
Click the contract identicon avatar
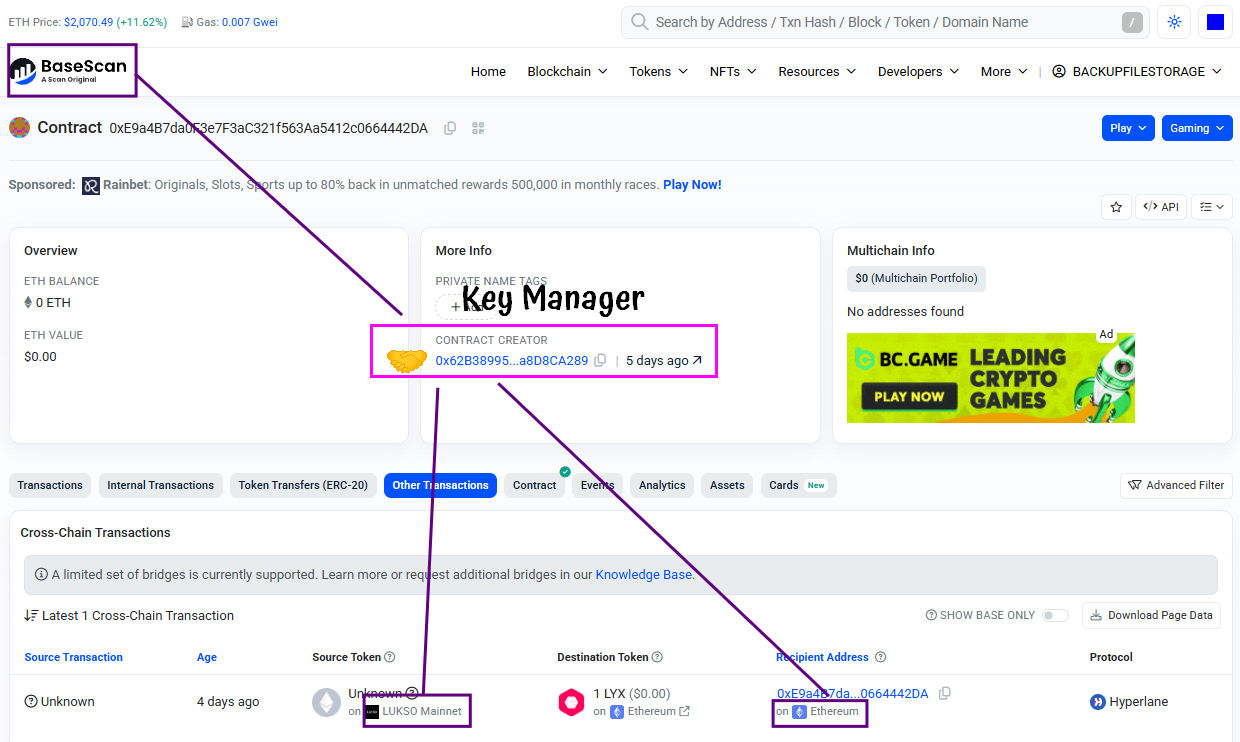[x=19, y=127]
